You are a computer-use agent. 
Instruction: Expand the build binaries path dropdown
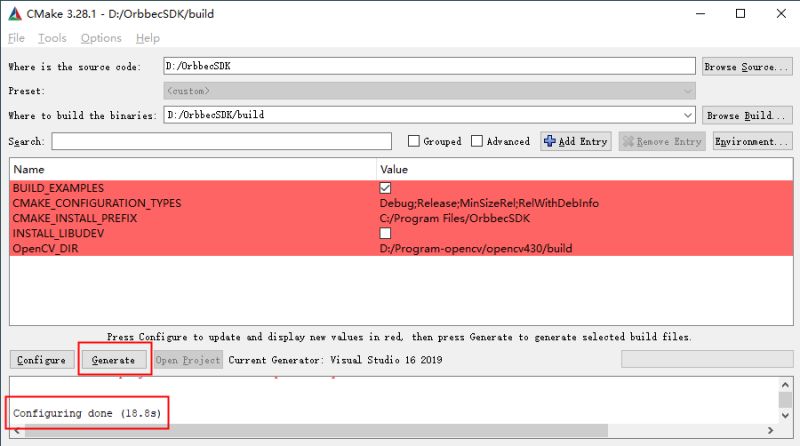tap(688, 115)
